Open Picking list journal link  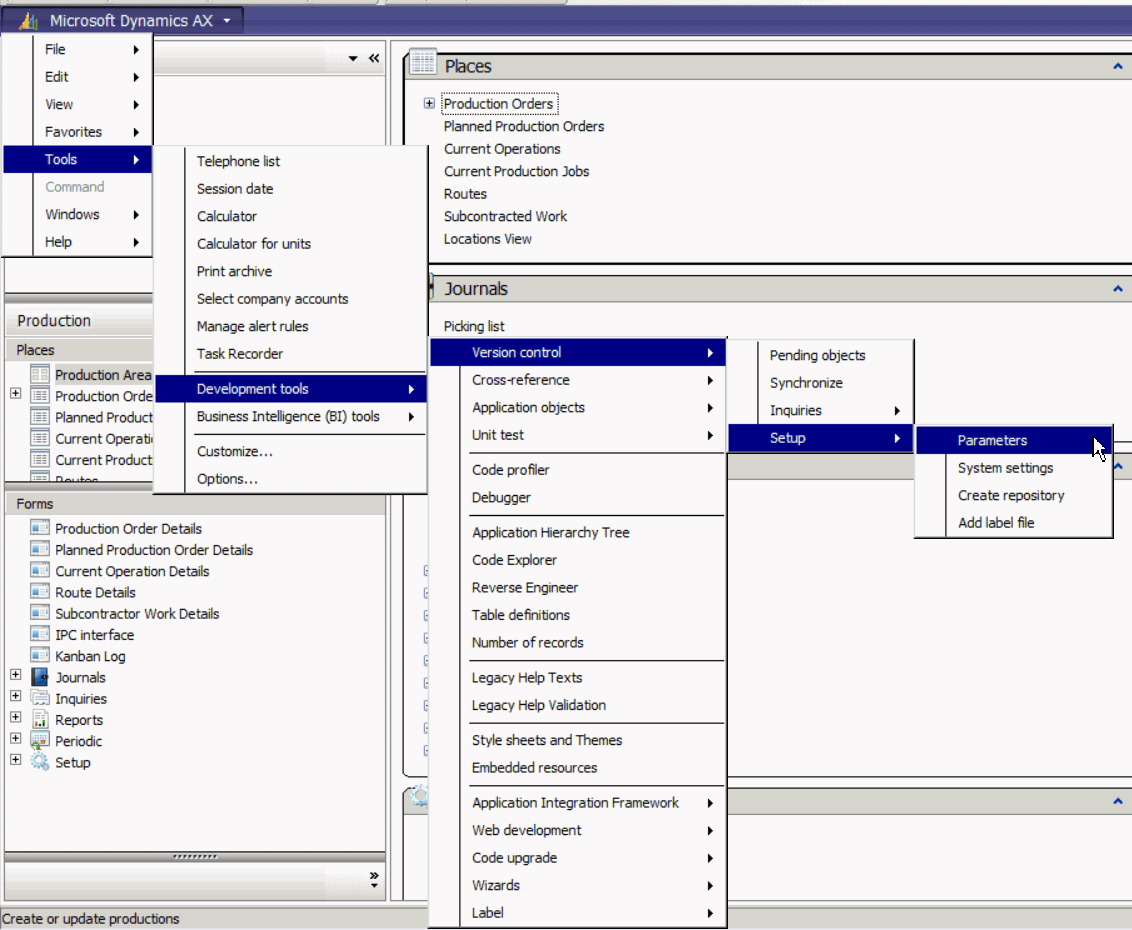tap(474, 326)
